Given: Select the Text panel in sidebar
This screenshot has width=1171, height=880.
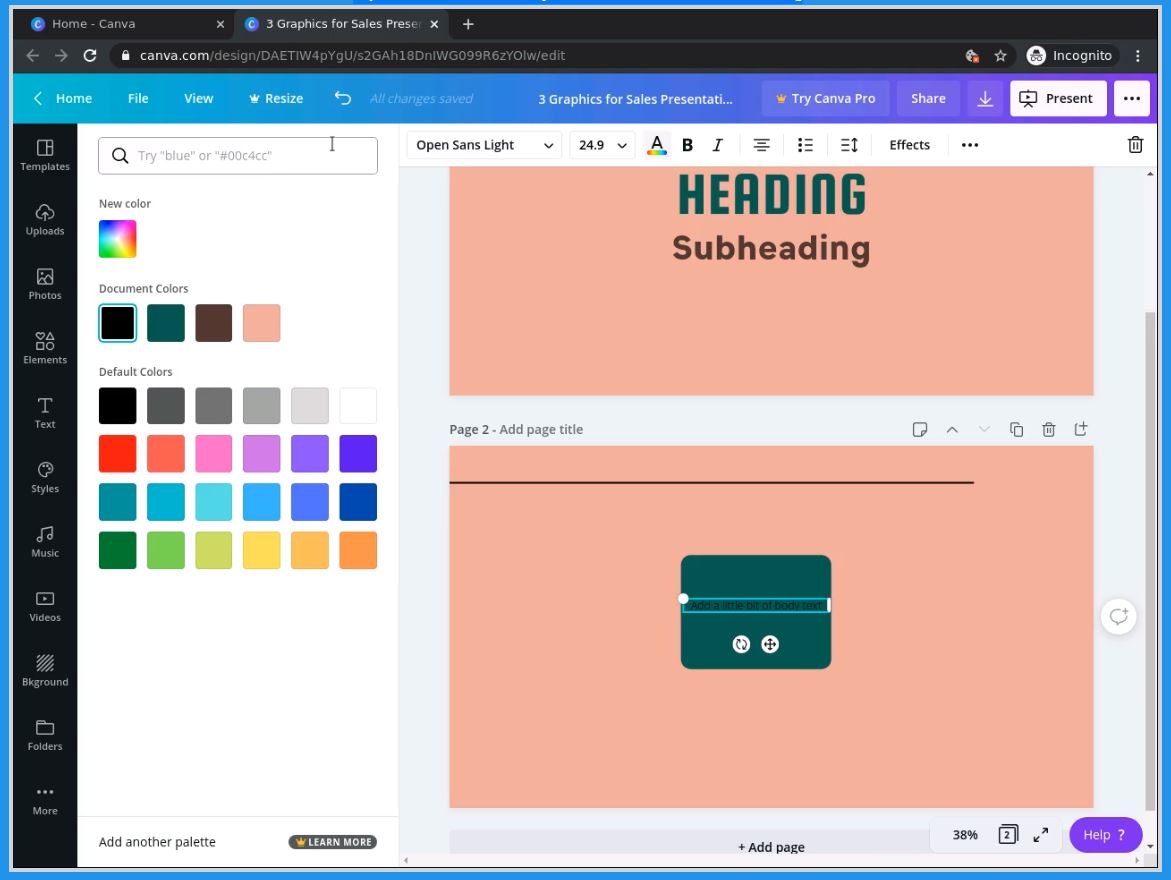Looking at the screenshot, I should pos(44,412).
